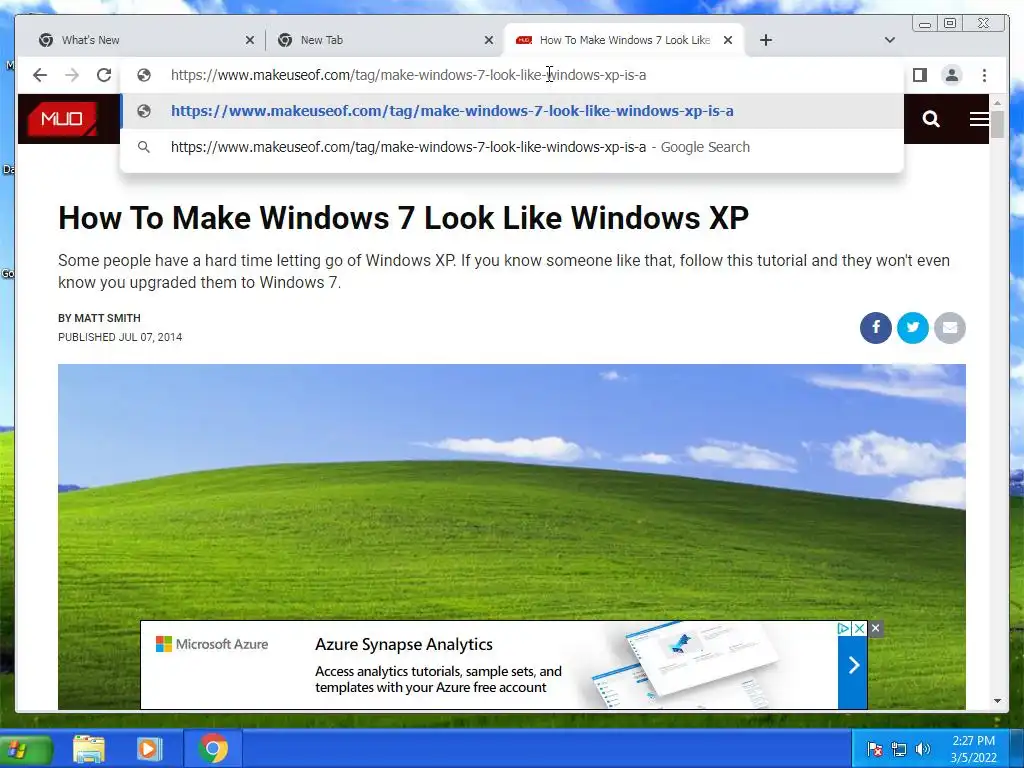Close the What's New tab

click(249, 40)
